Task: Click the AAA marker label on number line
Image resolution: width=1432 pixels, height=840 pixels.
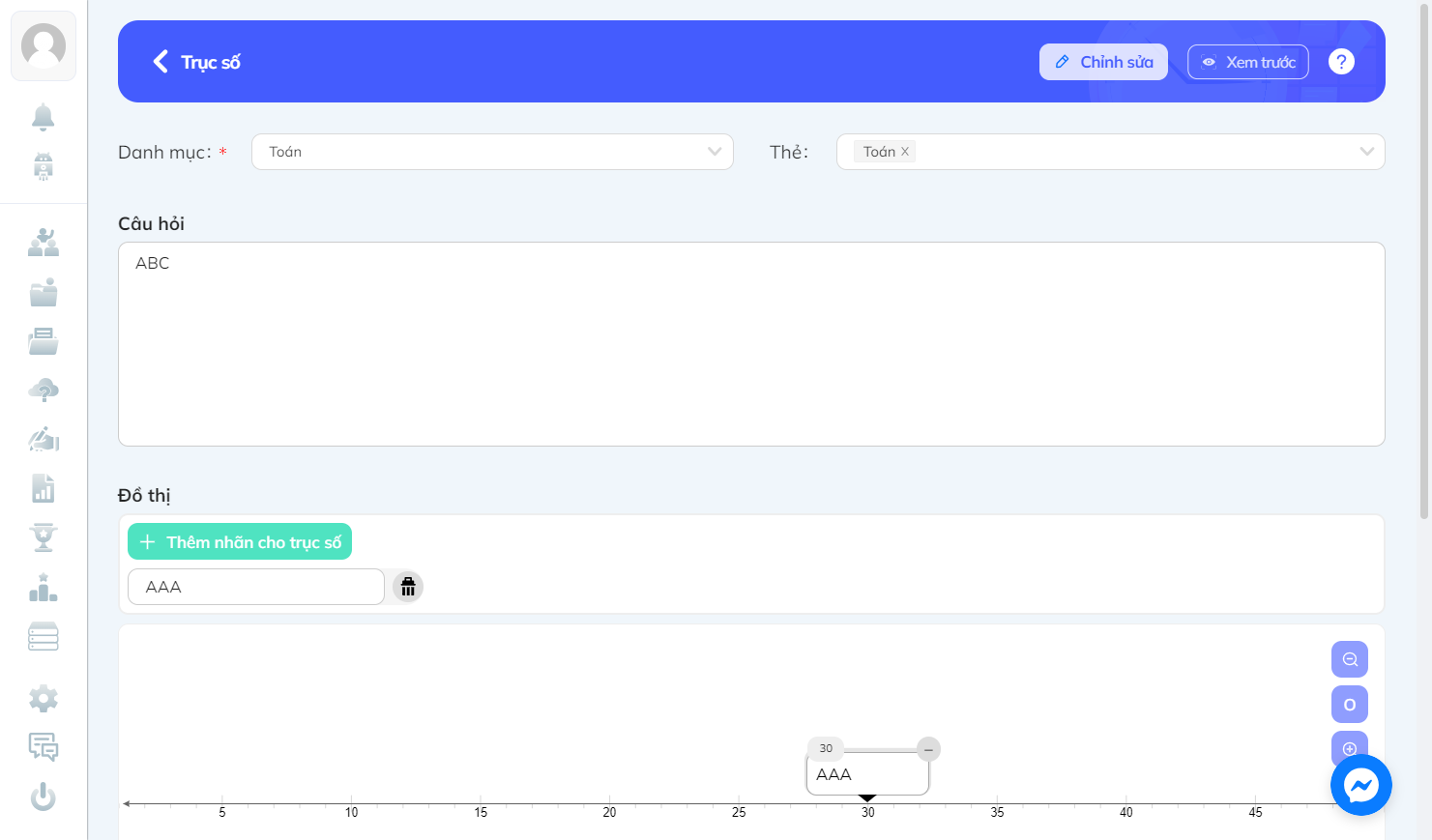Action: 867,774
